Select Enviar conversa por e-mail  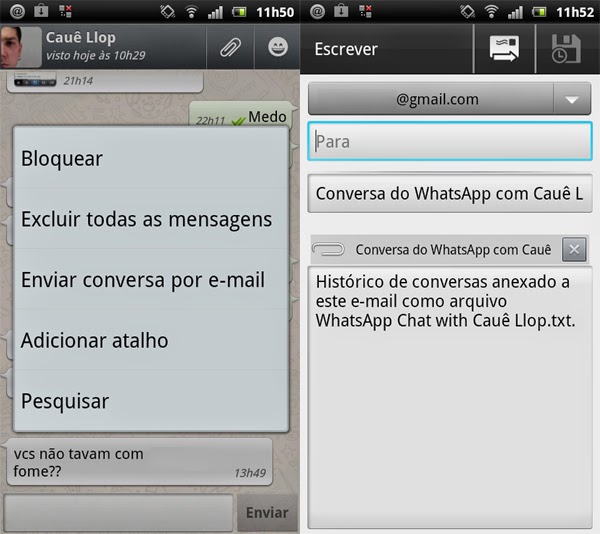(151, 280)
